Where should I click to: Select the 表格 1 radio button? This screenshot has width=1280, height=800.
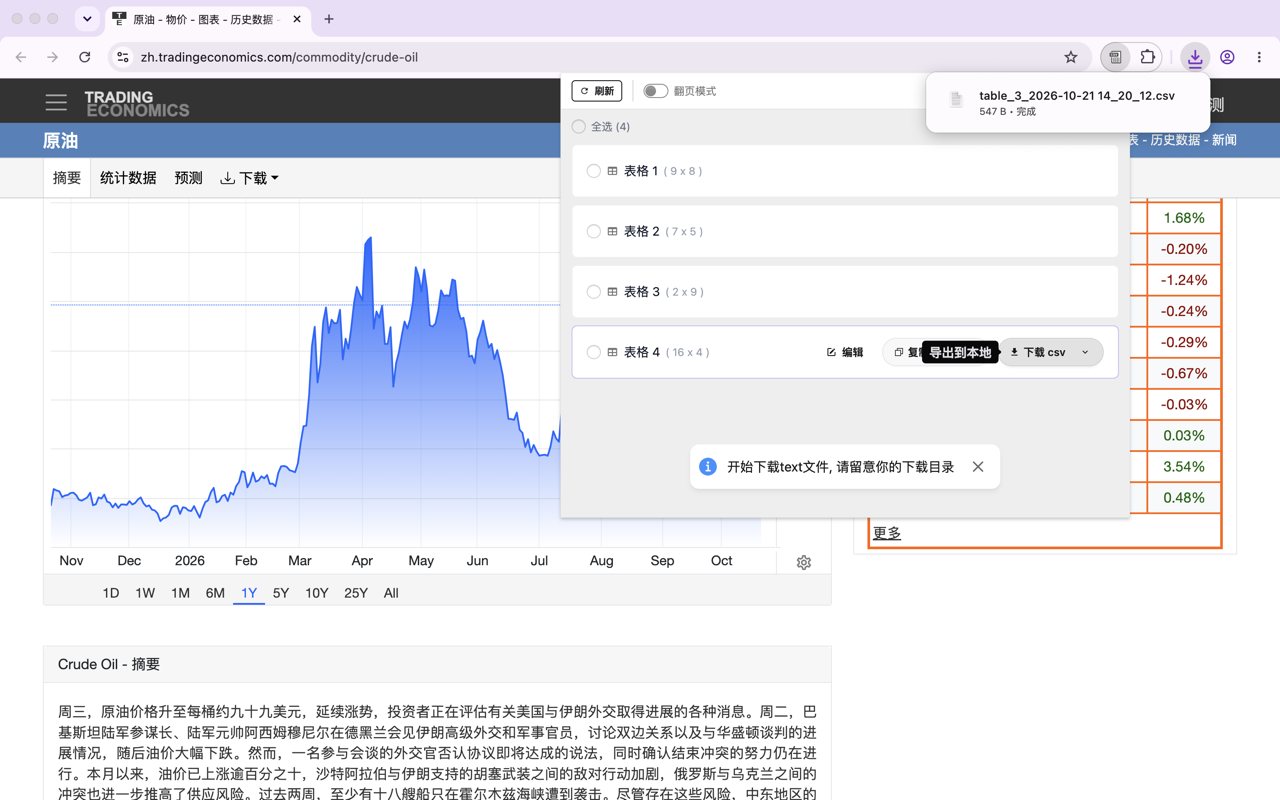click(x=594, y=171)
